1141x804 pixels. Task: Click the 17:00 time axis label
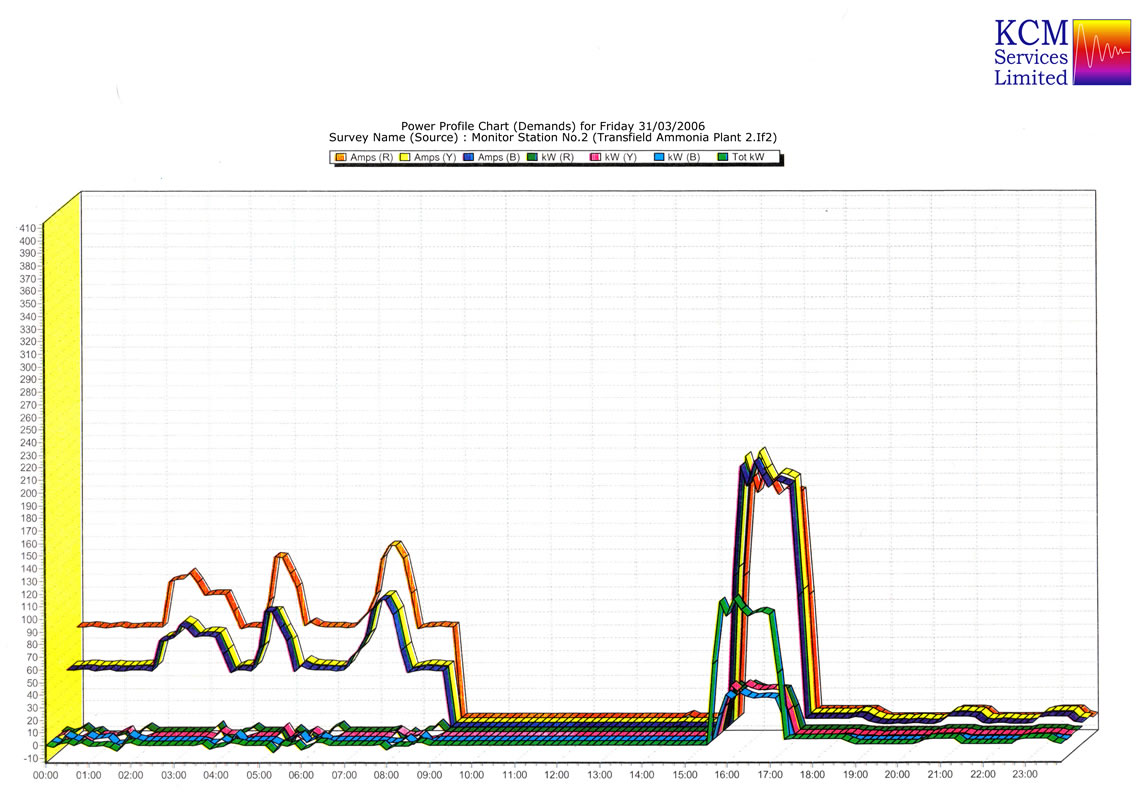coord(770,776)
